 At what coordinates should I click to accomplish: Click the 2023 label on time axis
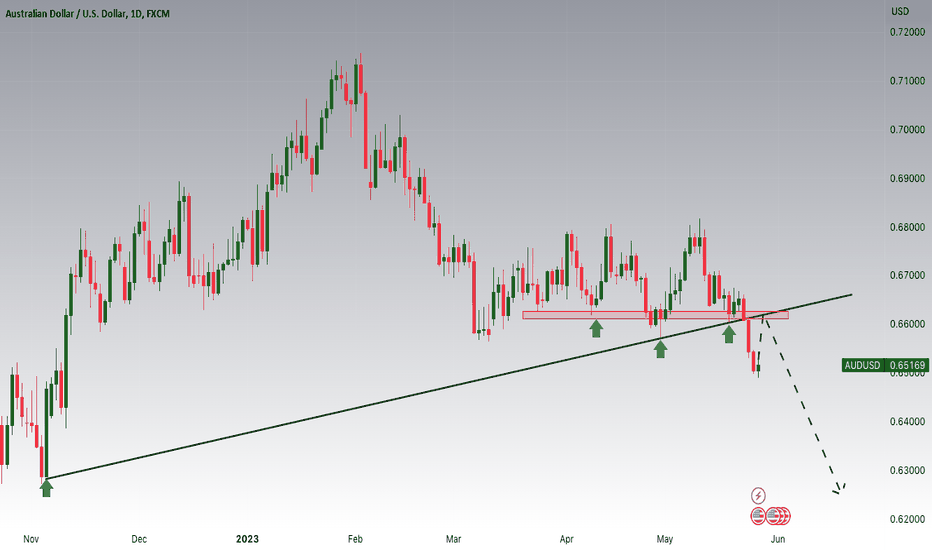[247, 539]
